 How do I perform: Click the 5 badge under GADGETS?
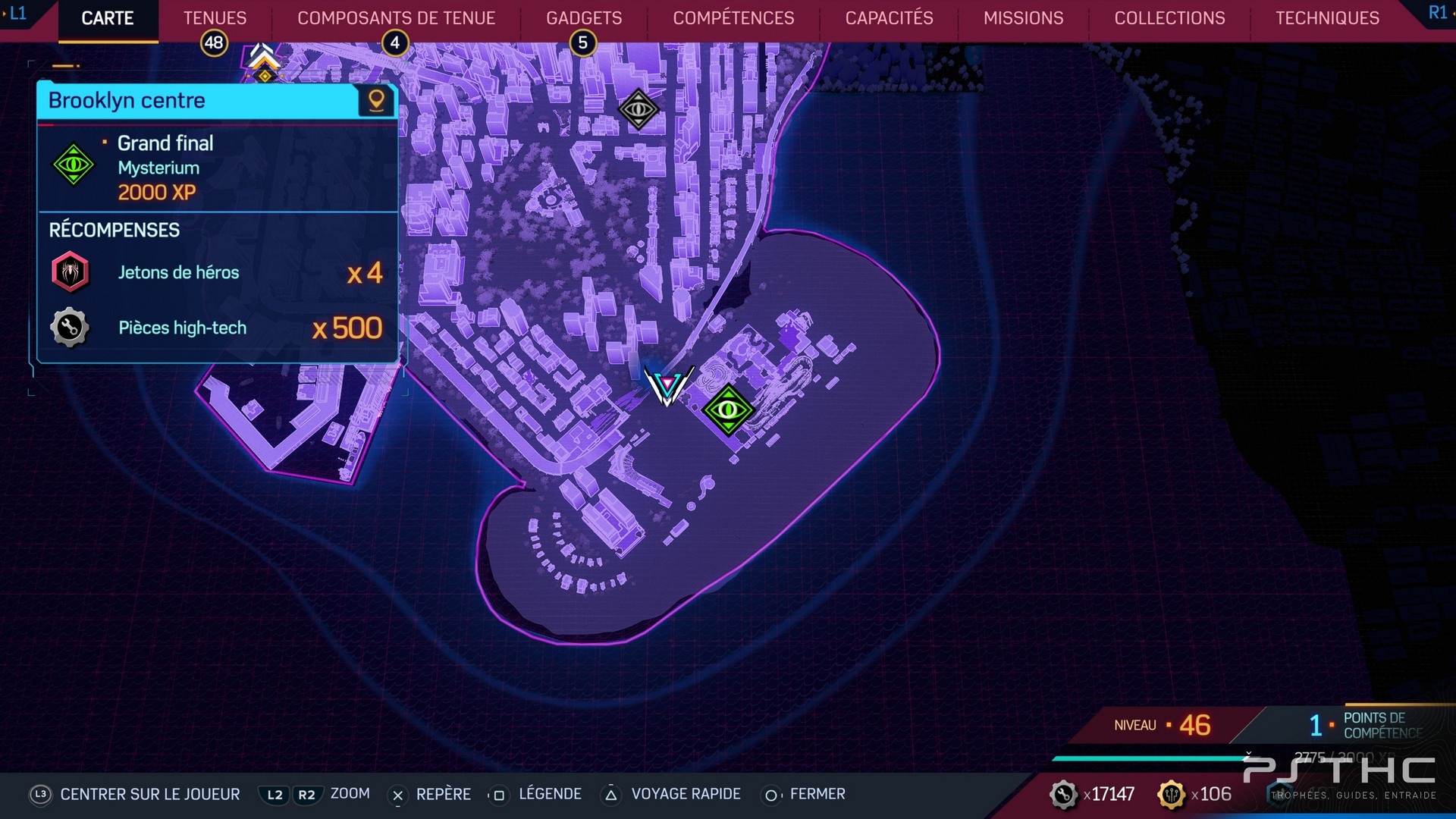[582, 42]
